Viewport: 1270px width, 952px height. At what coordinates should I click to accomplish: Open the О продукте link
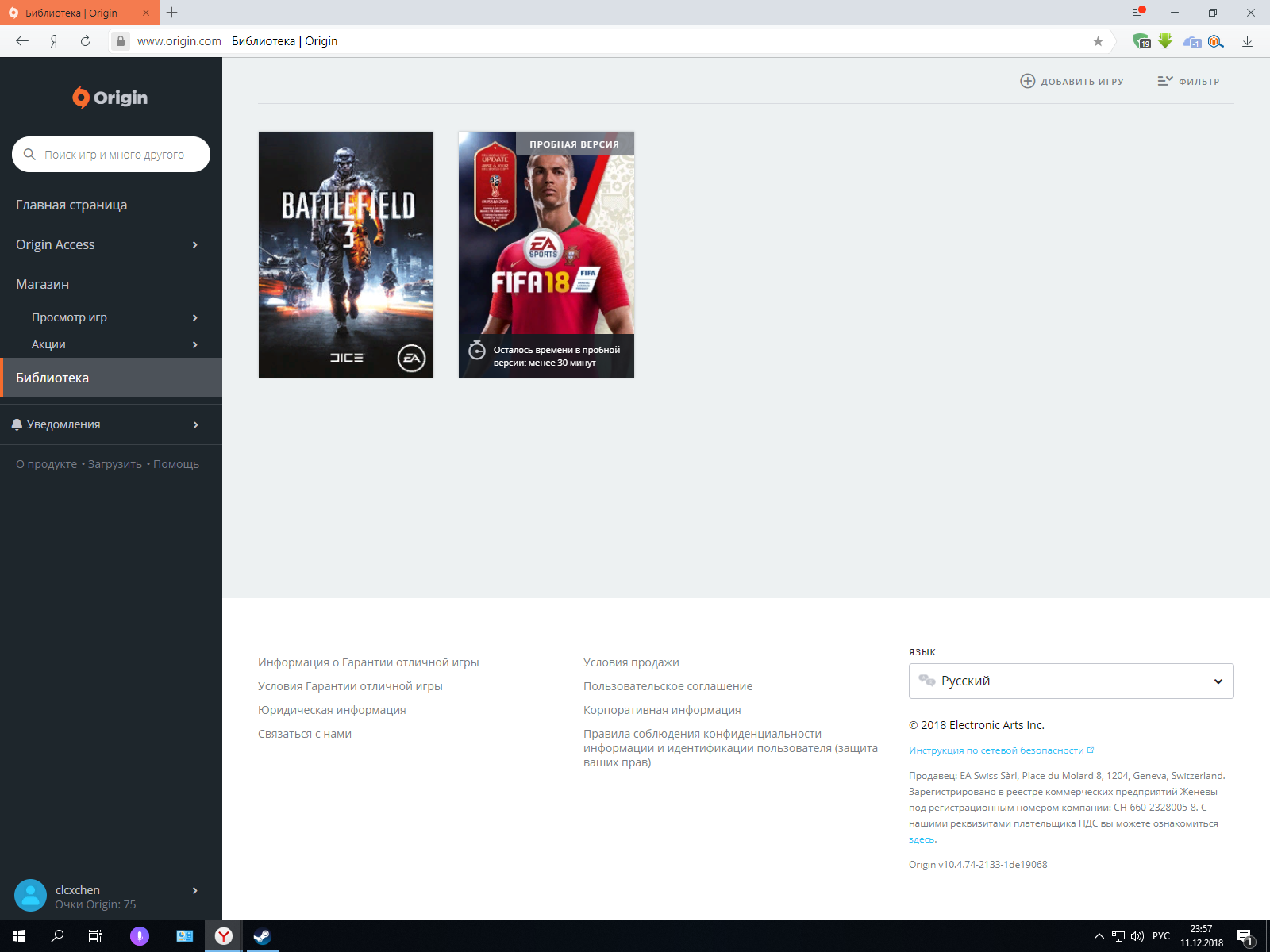[x=46, y=464]
